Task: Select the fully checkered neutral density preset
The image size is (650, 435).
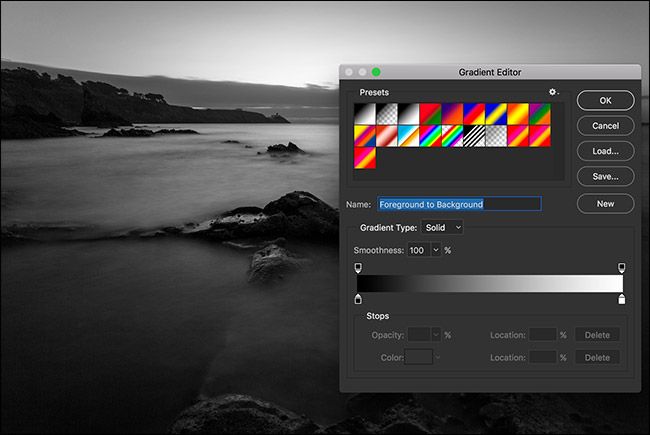Action: [x=496, y=136]
